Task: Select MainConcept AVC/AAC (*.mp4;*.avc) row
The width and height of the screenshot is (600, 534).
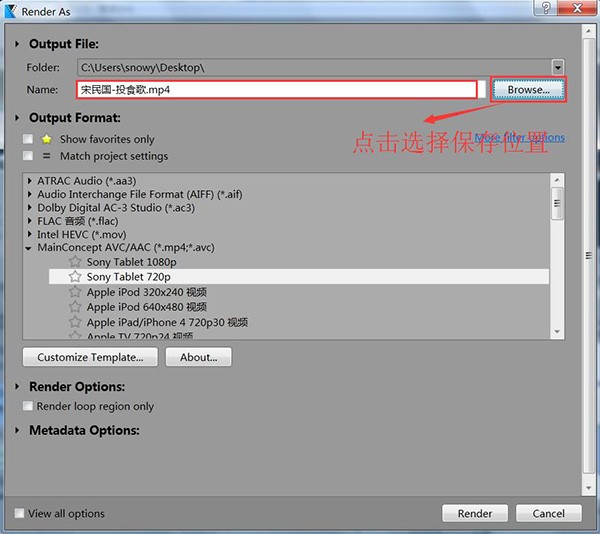Action: pos(126,247)
